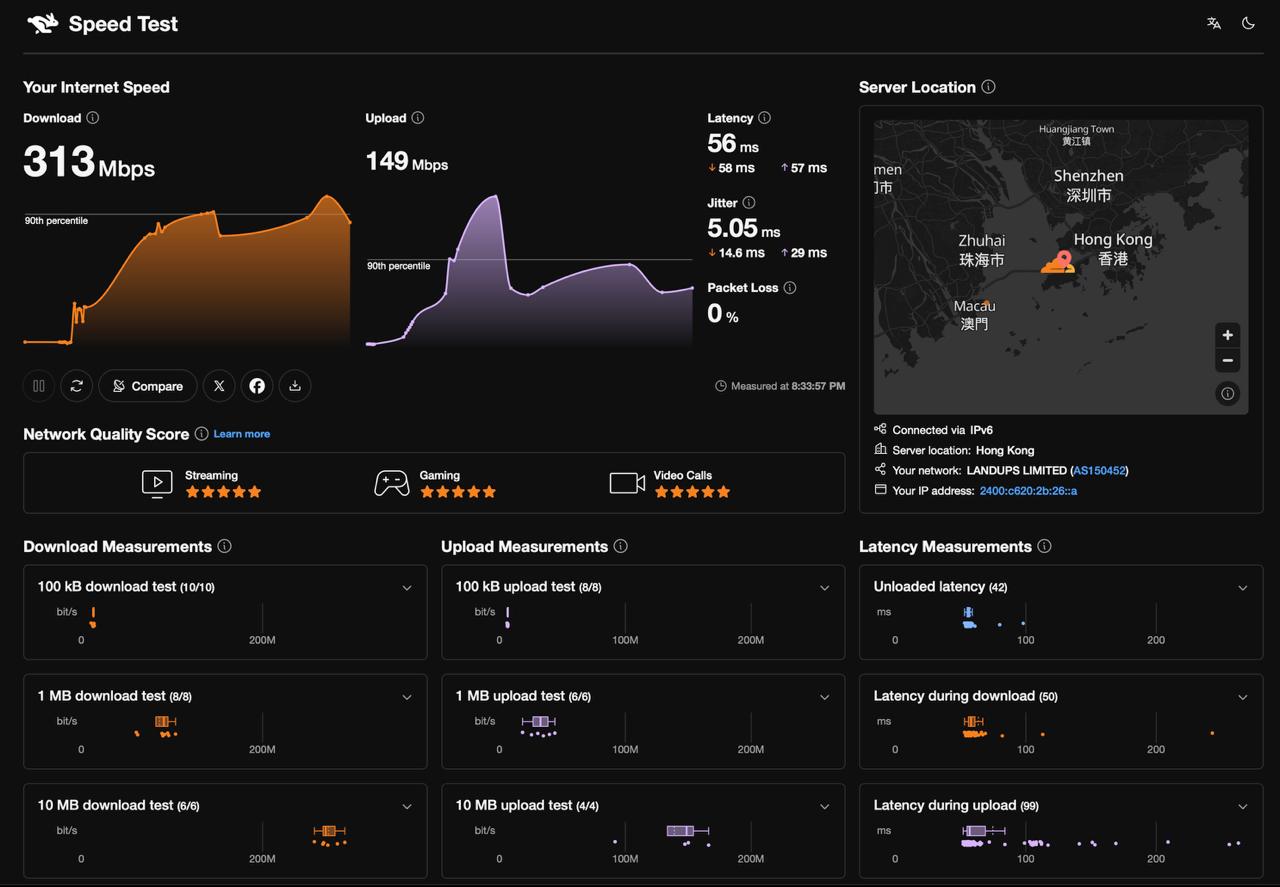This screenshot has width=1280, height=887.
Task: Click the Video Calls quality score
Action: (x=670, y=484)
